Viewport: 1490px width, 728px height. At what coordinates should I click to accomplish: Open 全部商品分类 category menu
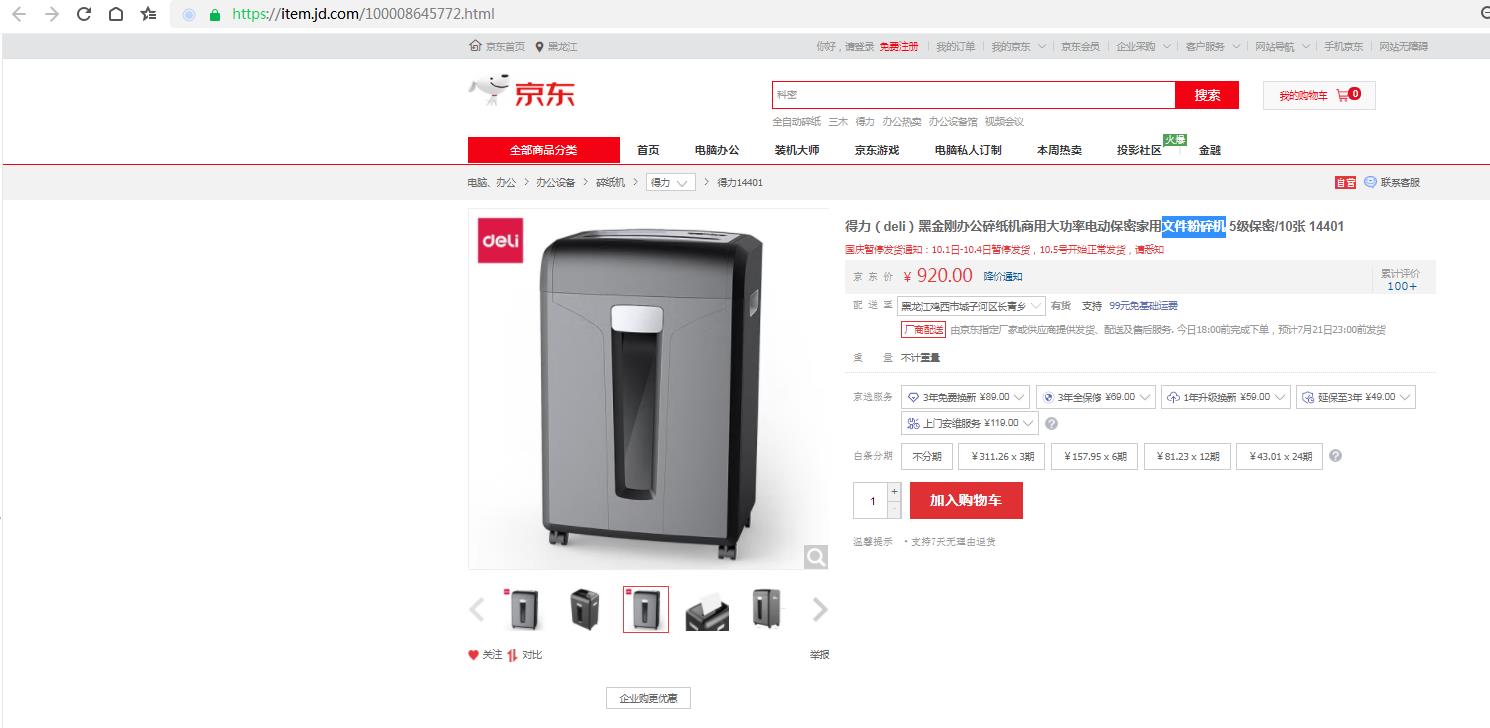tap(544, 150)
